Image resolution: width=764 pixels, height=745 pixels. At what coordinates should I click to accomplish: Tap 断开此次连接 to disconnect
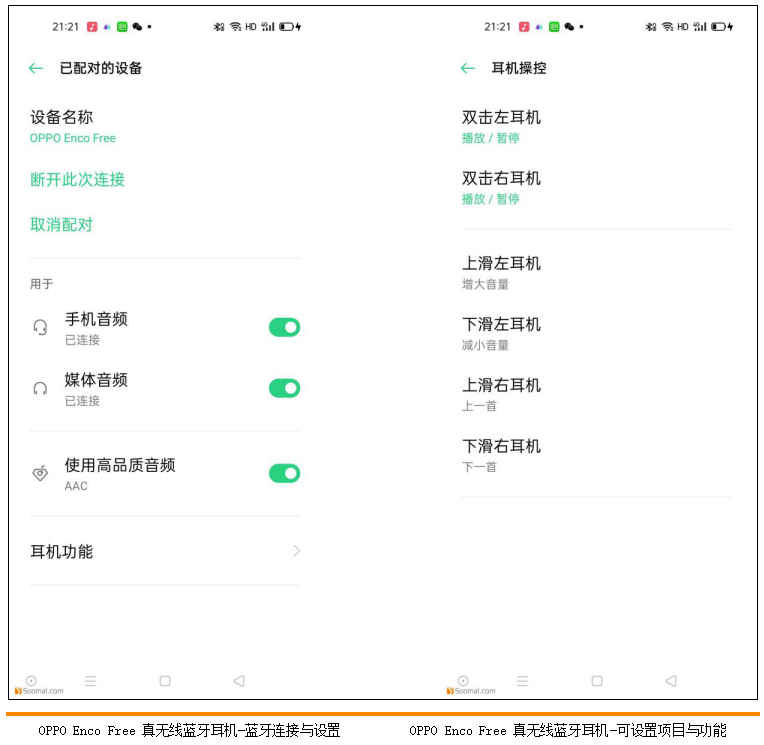pyautogui.click(x=77, y=180)
